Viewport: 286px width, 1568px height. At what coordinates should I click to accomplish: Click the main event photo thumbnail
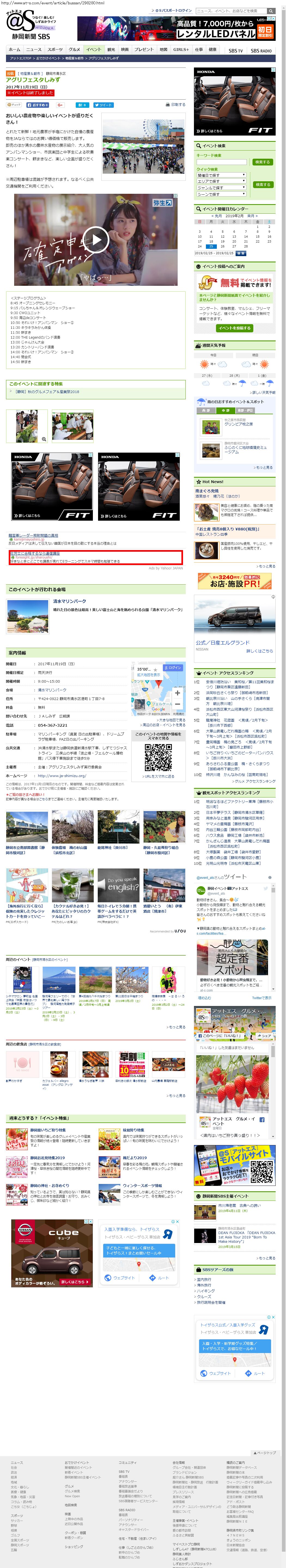click(x=143, y=147)
